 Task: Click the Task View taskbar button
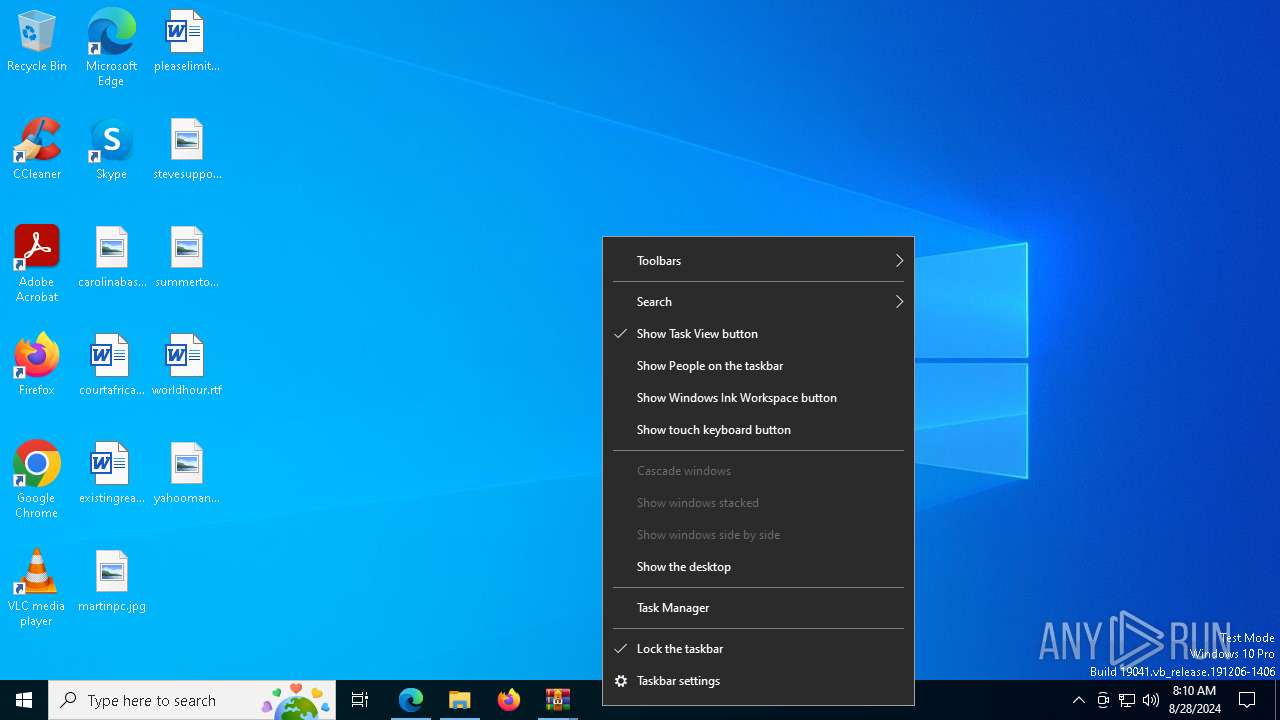tap(360, 700)
